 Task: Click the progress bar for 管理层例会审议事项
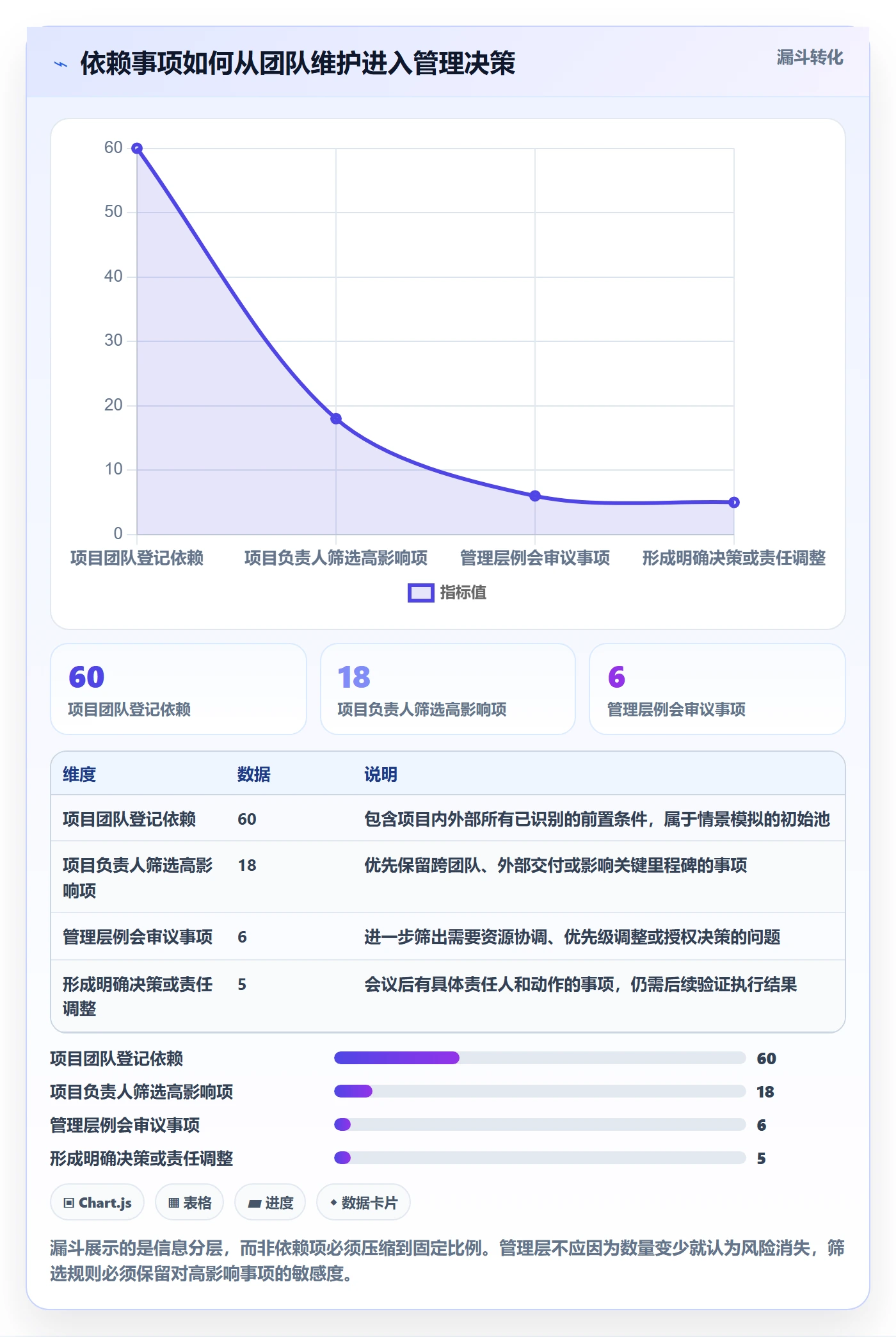click(540, 1124)
